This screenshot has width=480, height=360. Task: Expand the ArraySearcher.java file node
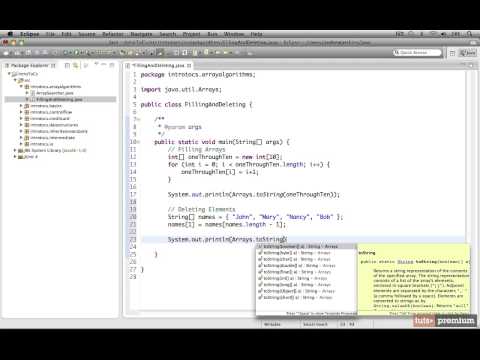pyautogui.click(x=27, y=93)
